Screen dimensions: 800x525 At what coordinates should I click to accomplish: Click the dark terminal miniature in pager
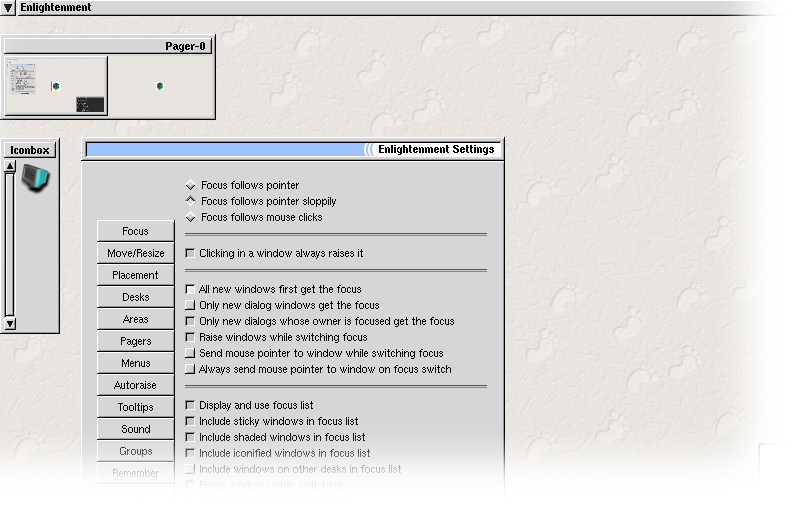pos(90,104)
